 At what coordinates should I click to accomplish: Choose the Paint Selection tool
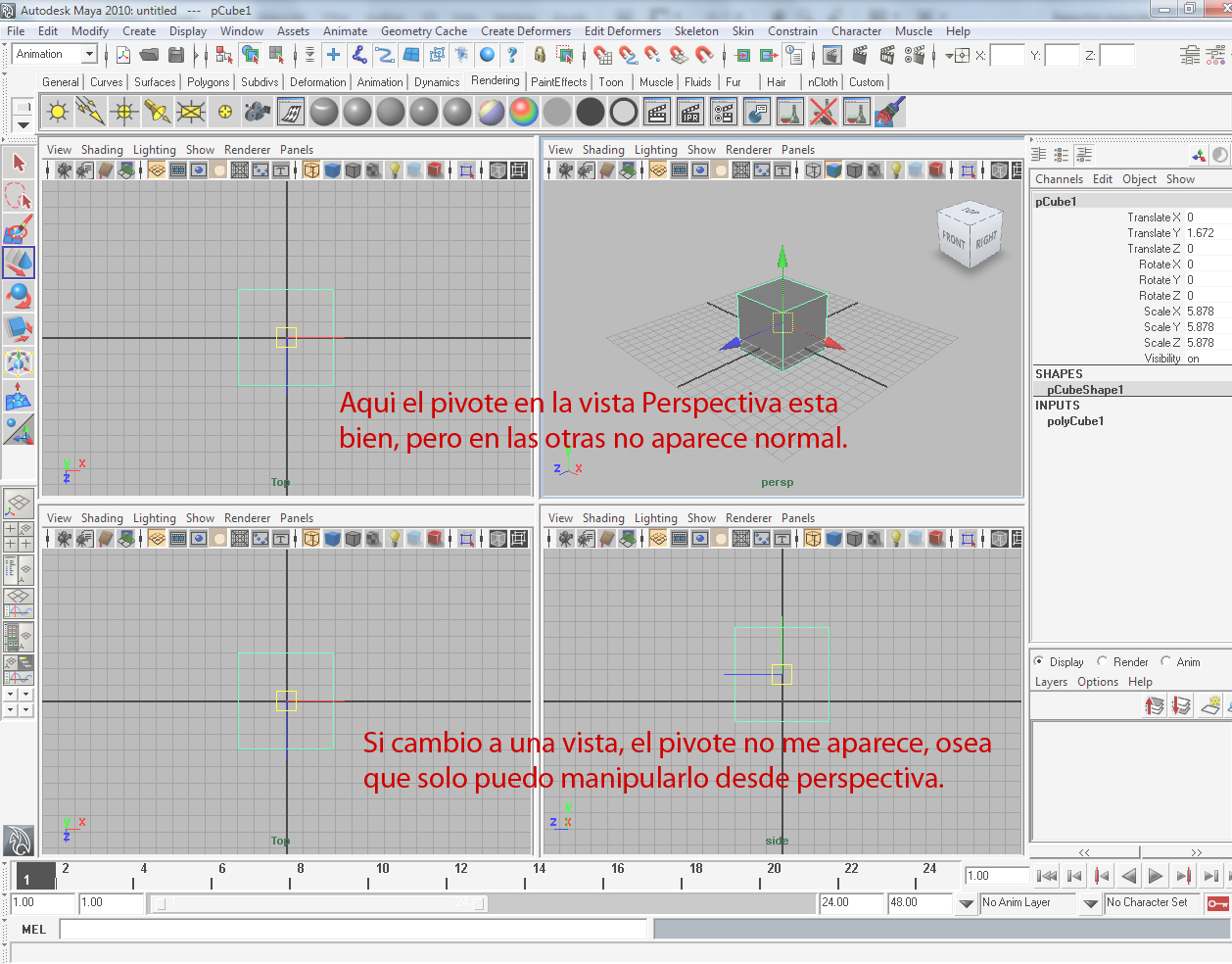click(x=19, y=229)
